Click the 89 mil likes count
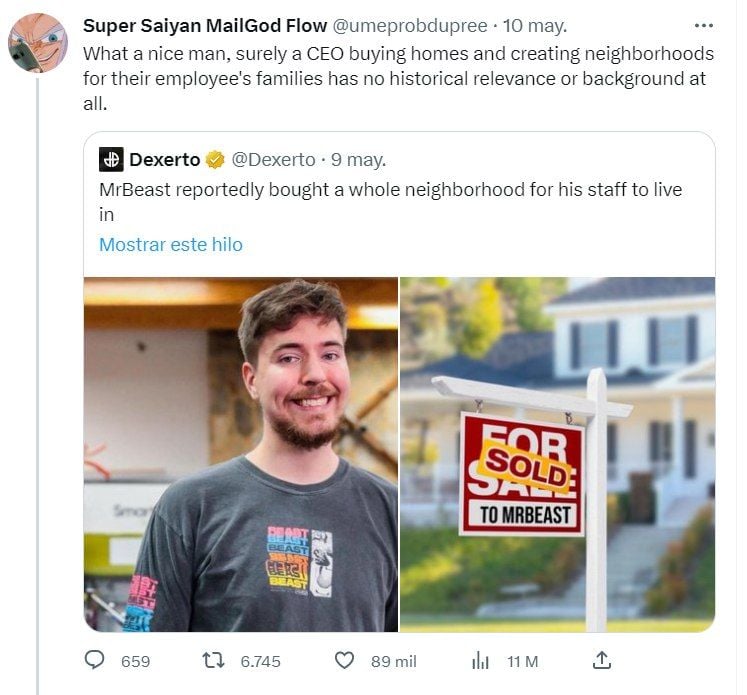The height and width of the screenshot is (695, 747). 393,661
